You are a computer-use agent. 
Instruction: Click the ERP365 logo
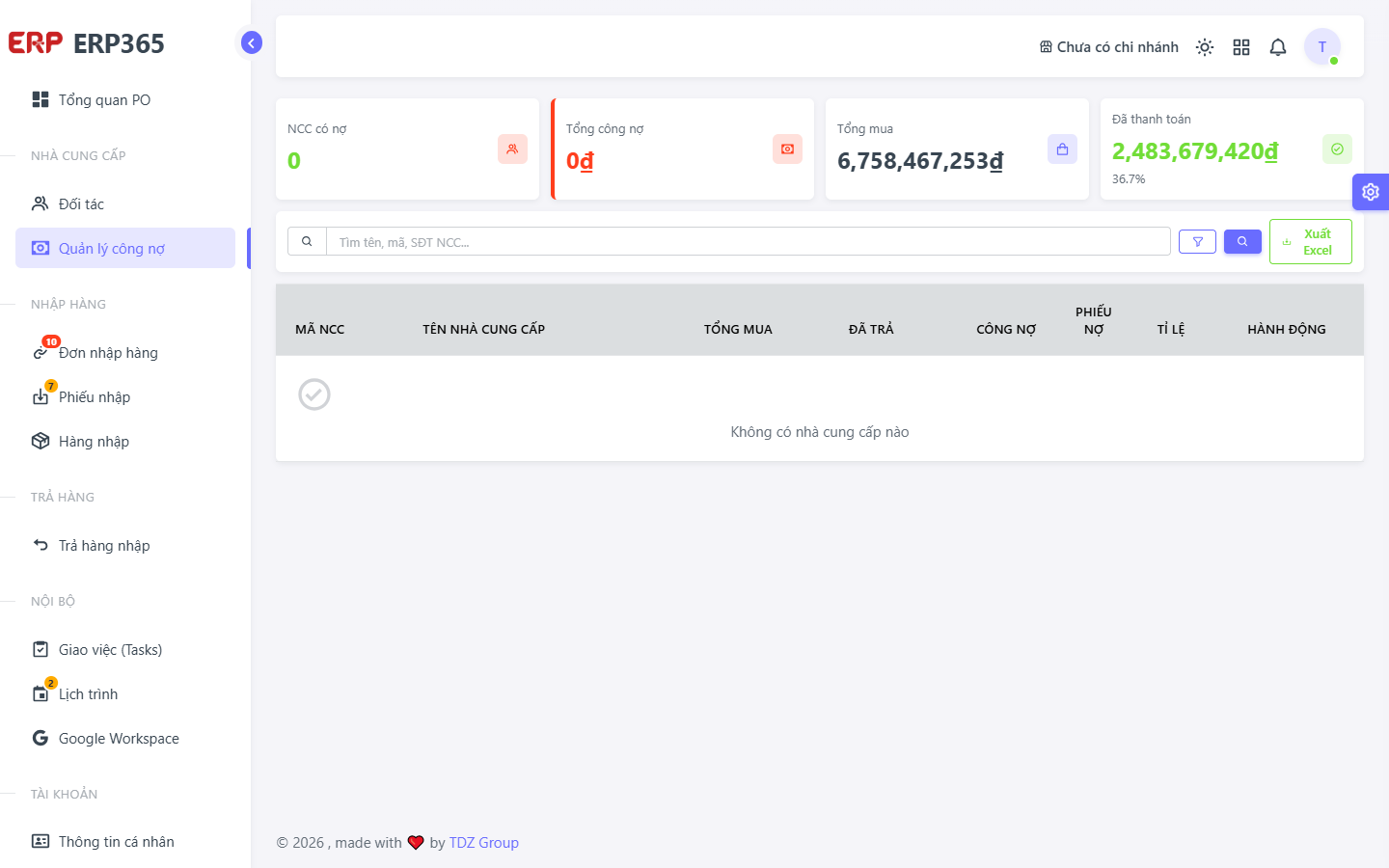pyautogui.click(x=87, y=43)
